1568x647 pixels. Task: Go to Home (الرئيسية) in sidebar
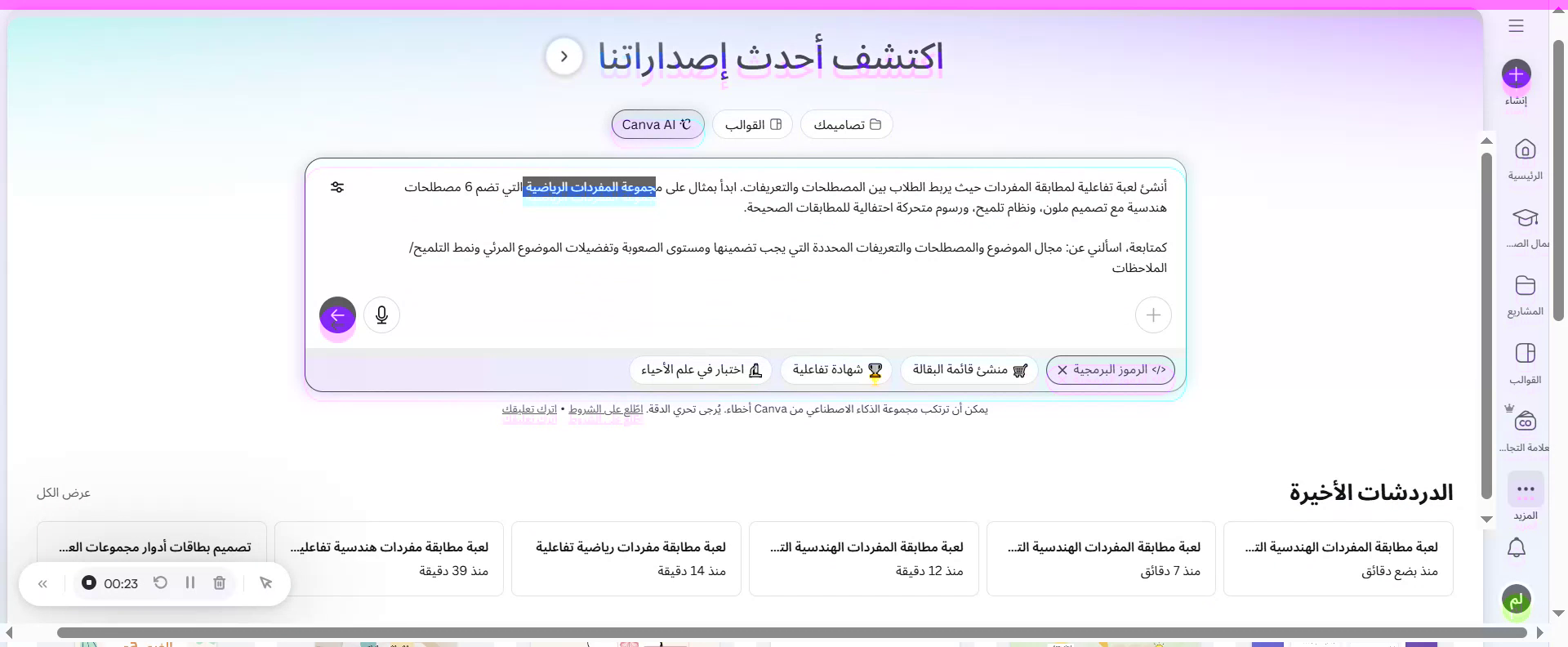pos(1525,159)
